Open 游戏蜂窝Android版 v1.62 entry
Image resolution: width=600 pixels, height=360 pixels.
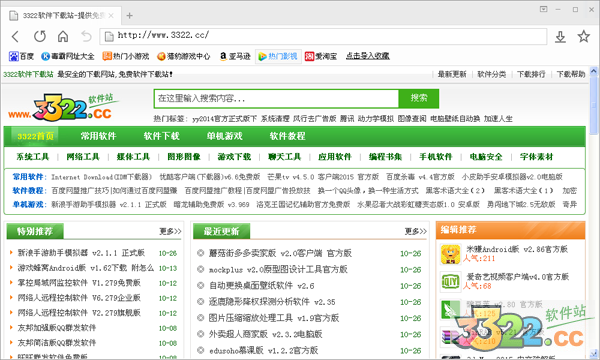(x=86, y=268)
